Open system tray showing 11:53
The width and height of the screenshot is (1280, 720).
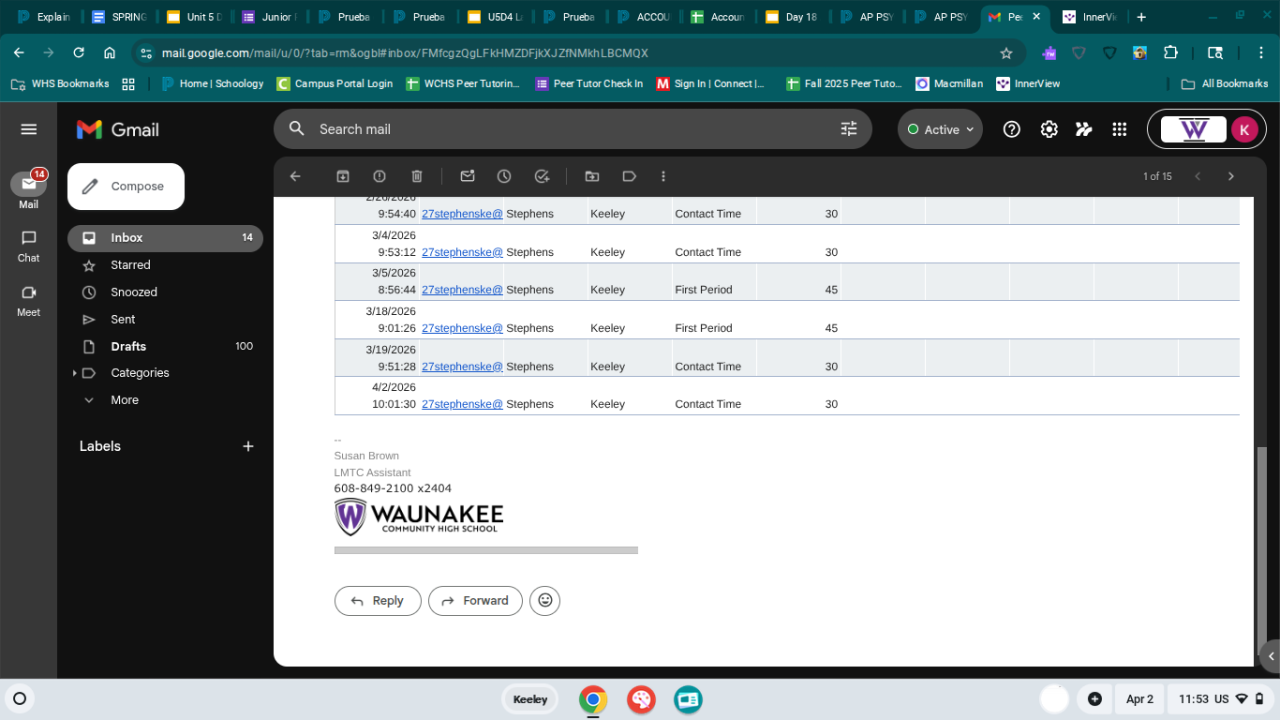pyautogui.click(x=1220, y=699)
